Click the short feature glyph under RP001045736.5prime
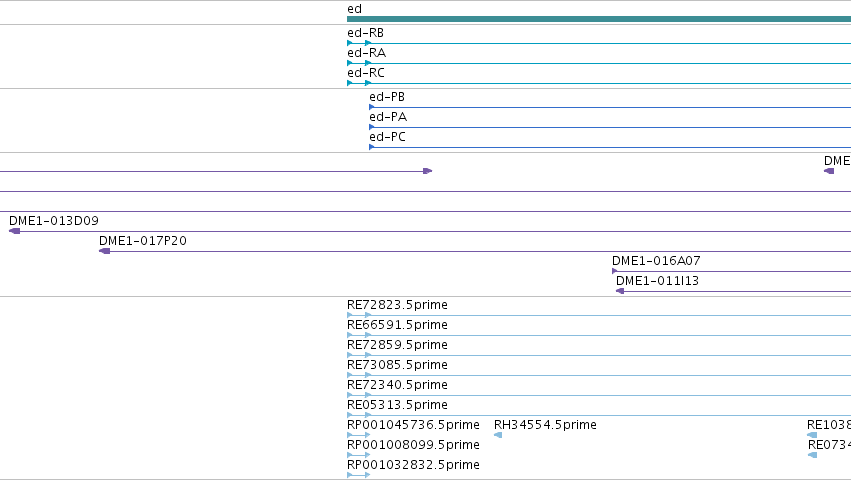Image resolution: width=851 pixels, height=480 pixels. point(359,435)
